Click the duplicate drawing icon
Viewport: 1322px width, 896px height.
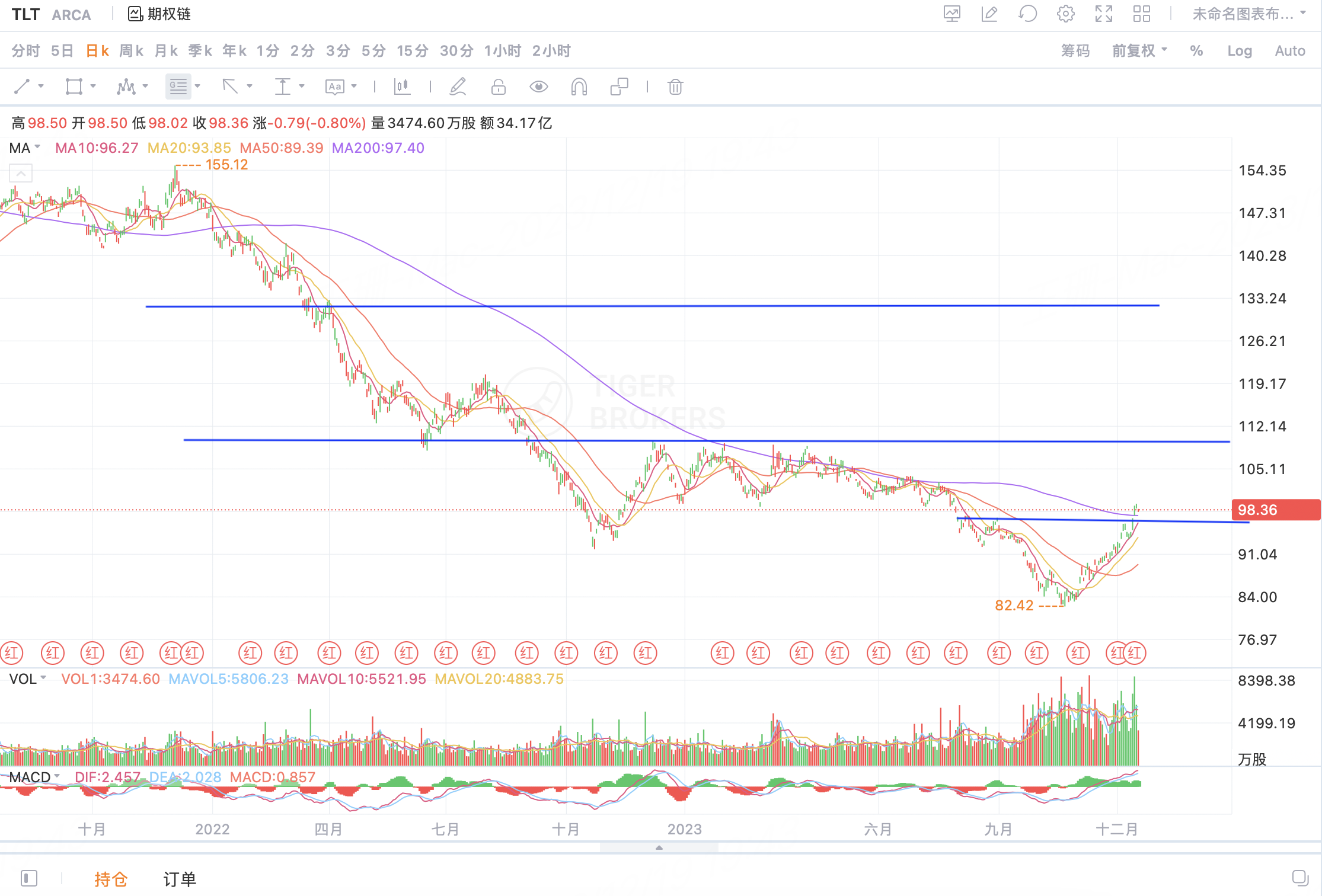click(x=619, y=87)
